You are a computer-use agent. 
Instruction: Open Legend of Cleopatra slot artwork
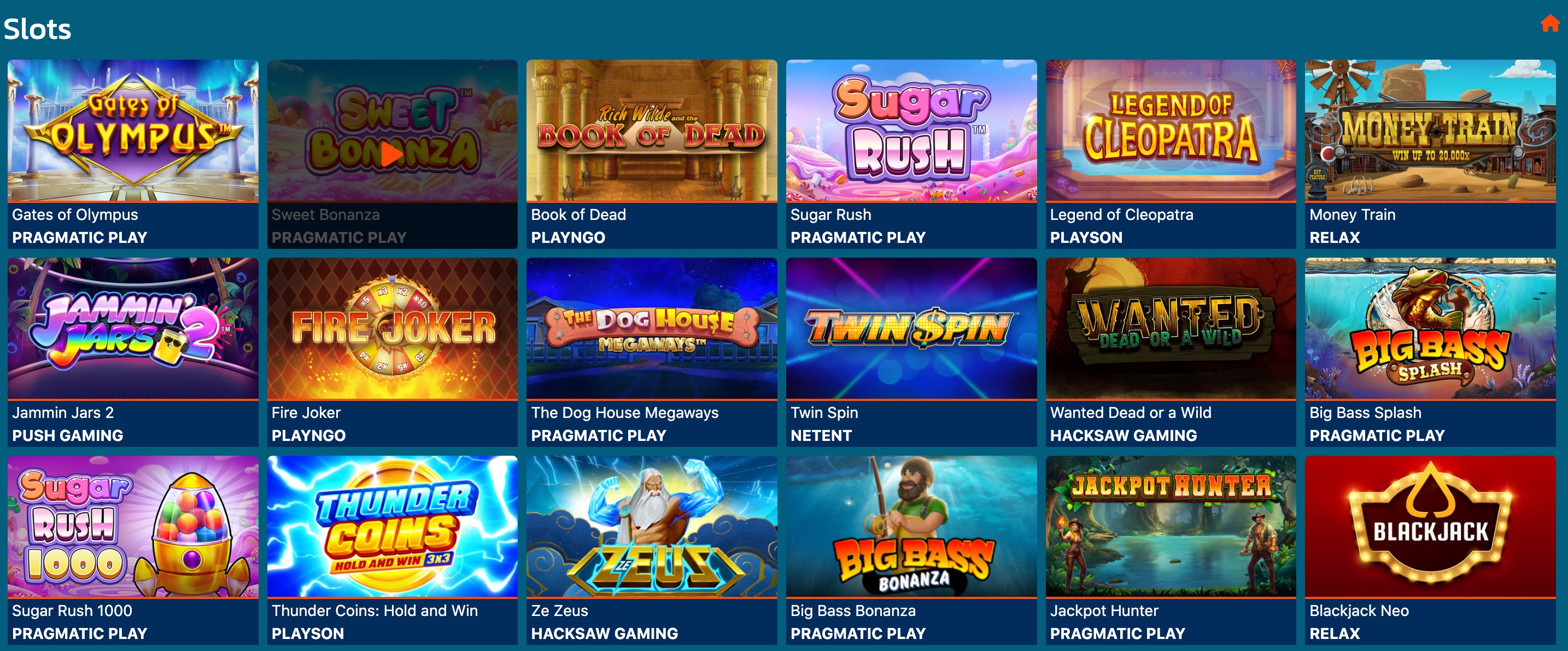(x=1171, y=130)
